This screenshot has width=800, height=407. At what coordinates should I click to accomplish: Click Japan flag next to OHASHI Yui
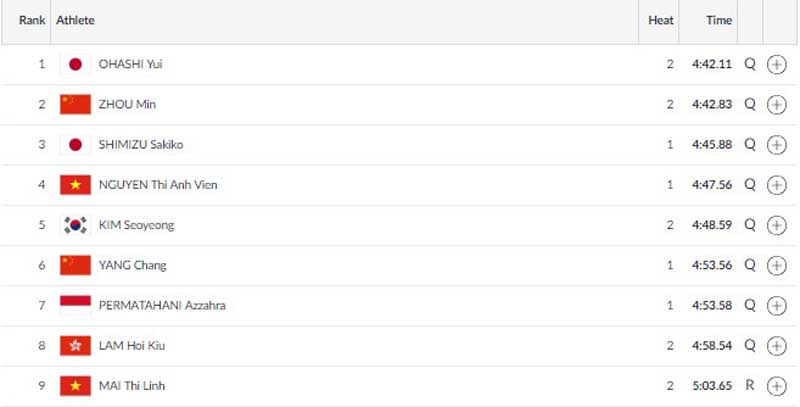(75, 64)
